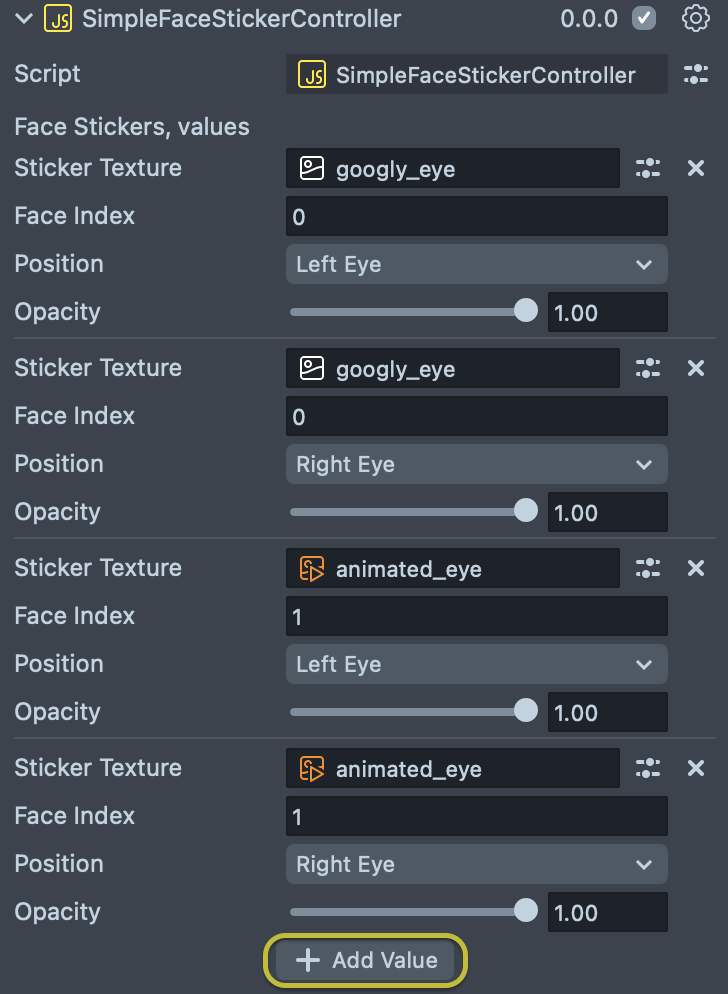Screen dimensions: 728x994
Task: Open options for the first googly_eye texture
Action: [x=648, y=168]
